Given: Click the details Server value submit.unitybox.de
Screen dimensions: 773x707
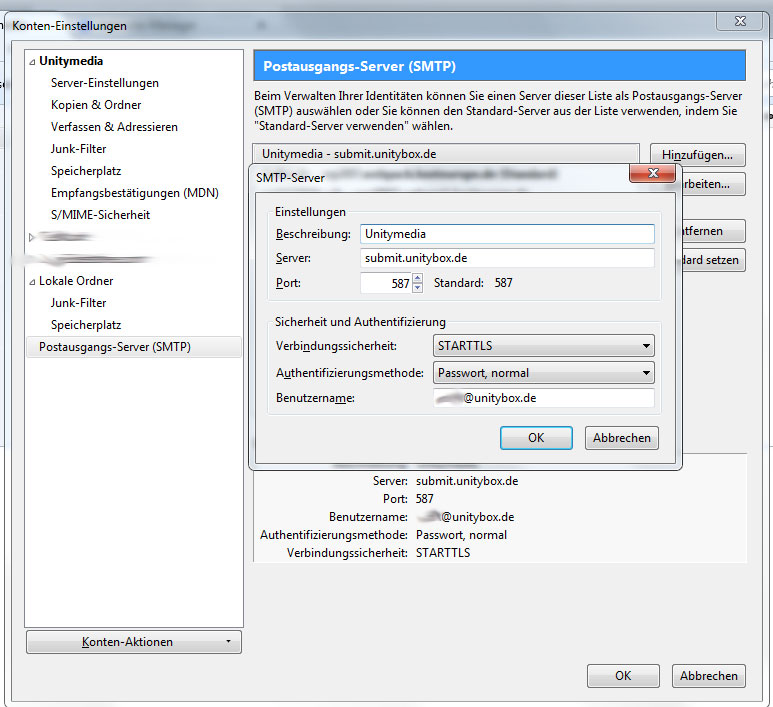Looking at the screenshot, I should pos(467,481).
